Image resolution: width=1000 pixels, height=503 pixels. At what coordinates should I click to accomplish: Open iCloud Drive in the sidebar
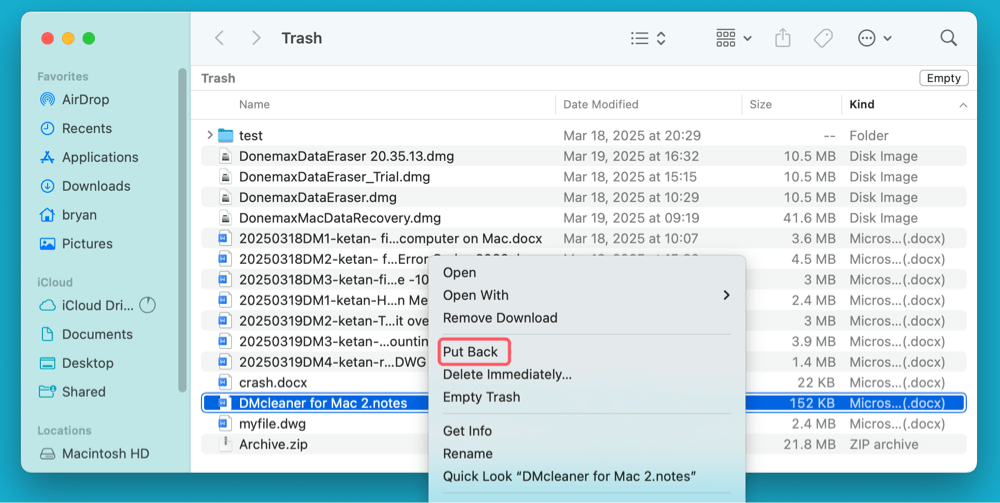pyautogui.click(x=86, y=305)
